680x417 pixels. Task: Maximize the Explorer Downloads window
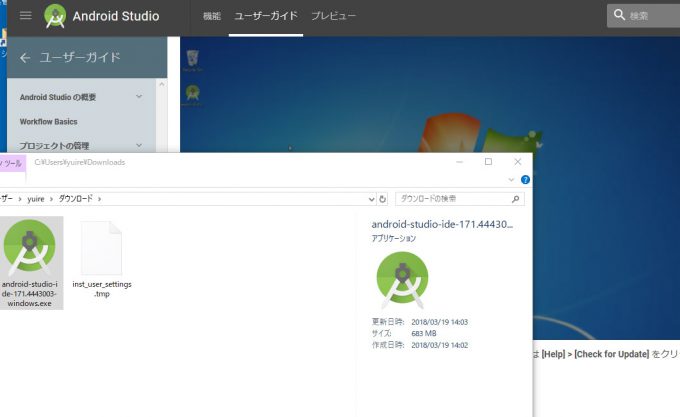pos(488,162)
